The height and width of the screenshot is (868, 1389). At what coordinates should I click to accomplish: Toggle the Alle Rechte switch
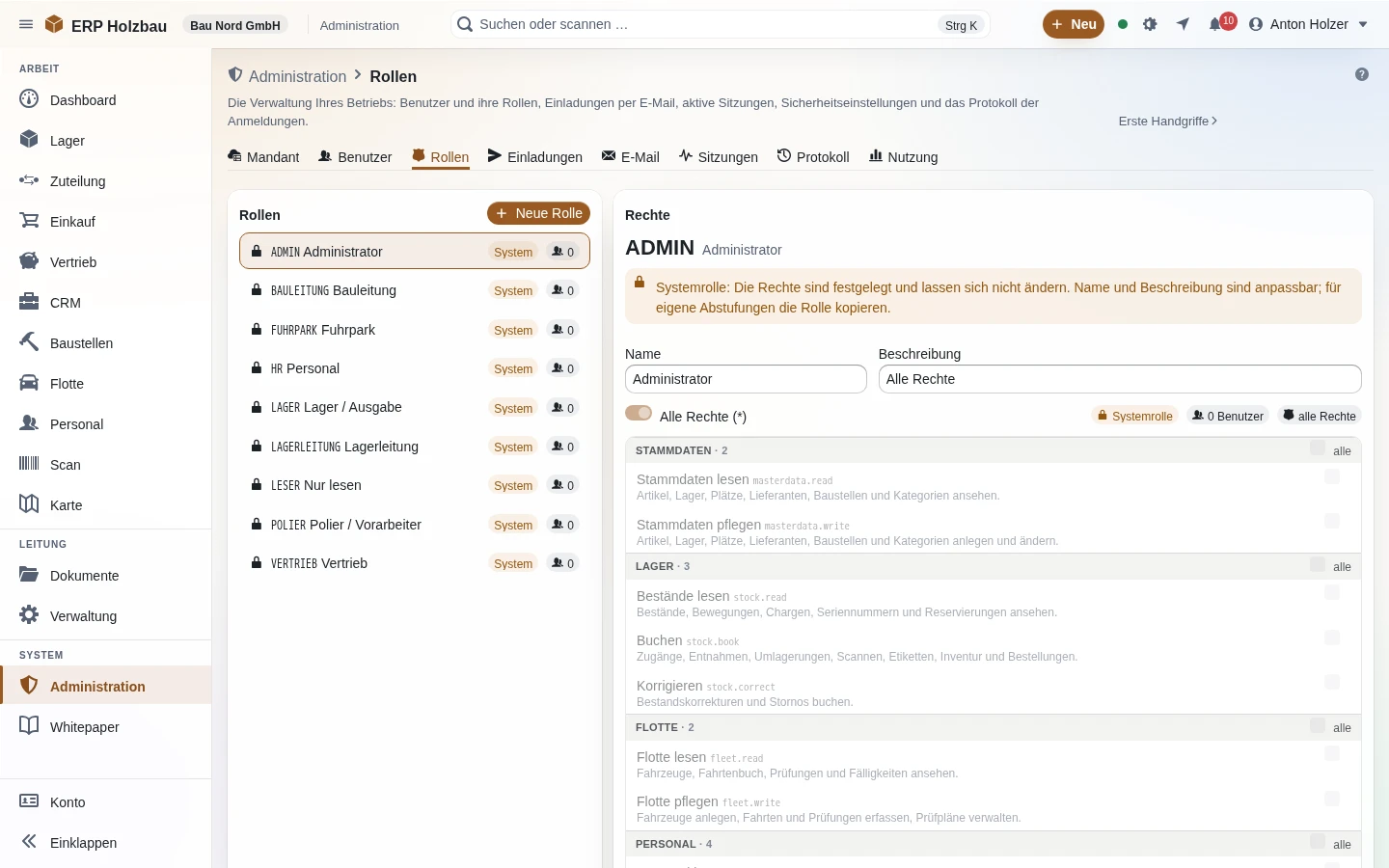(639, 414)
